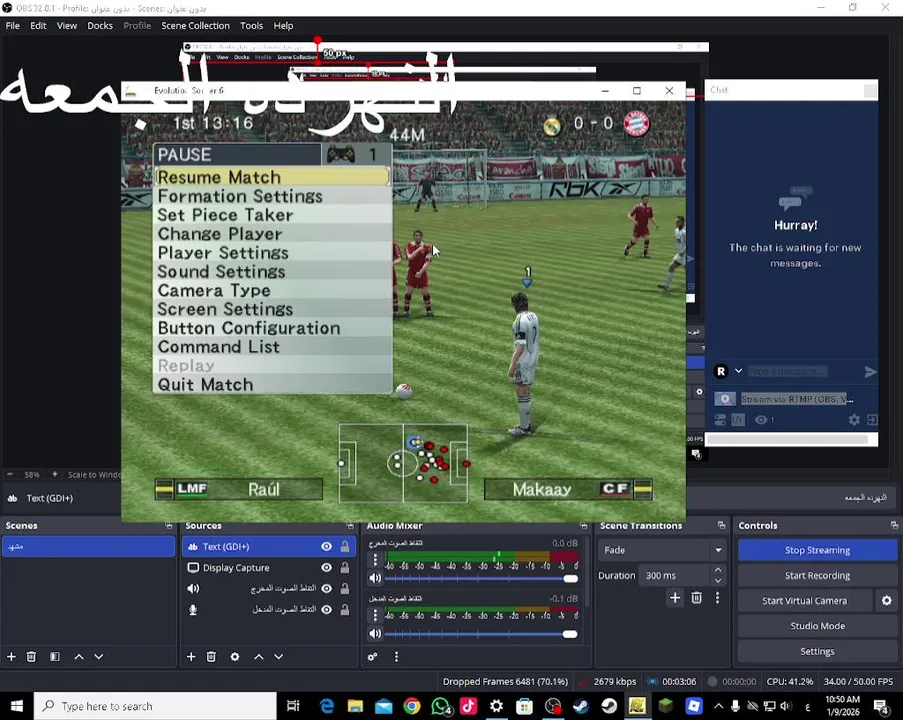Click the Start Recording button
903x720 pixels.
(x=817, y=575)
